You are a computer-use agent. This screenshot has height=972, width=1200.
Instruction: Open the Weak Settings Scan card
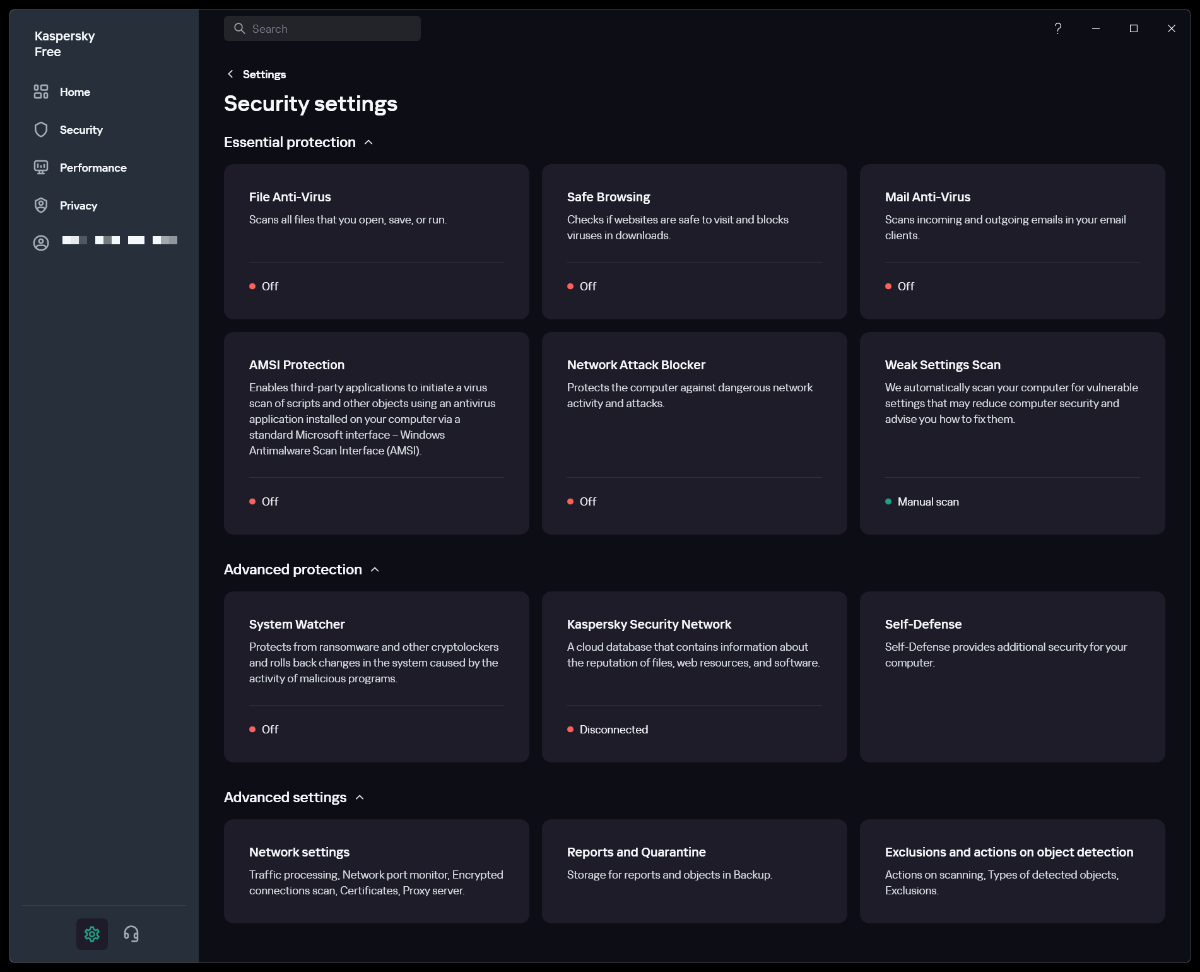pyautogui.click(x=1012, y=433)
